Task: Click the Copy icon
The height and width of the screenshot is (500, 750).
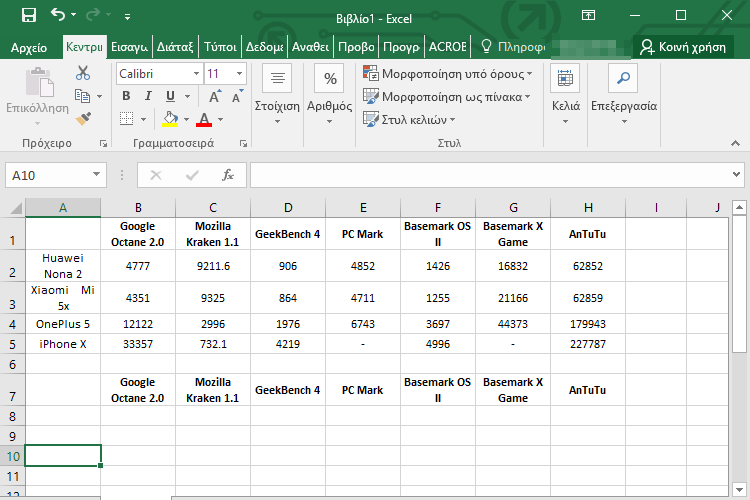Action: 82,96
